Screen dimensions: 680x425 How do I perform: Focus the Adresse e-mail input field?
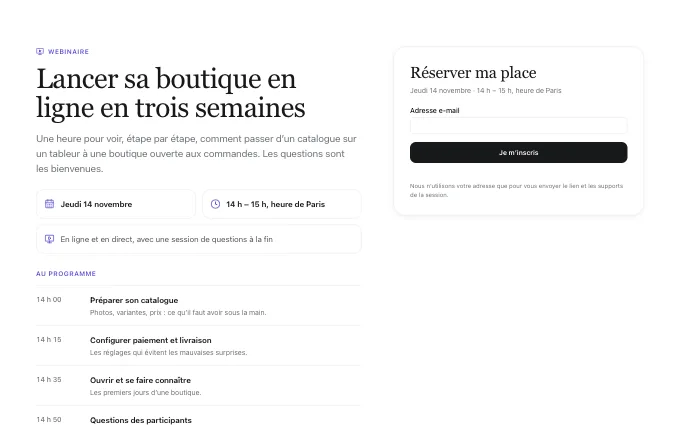pyautogui.click(x=518, y=126)
